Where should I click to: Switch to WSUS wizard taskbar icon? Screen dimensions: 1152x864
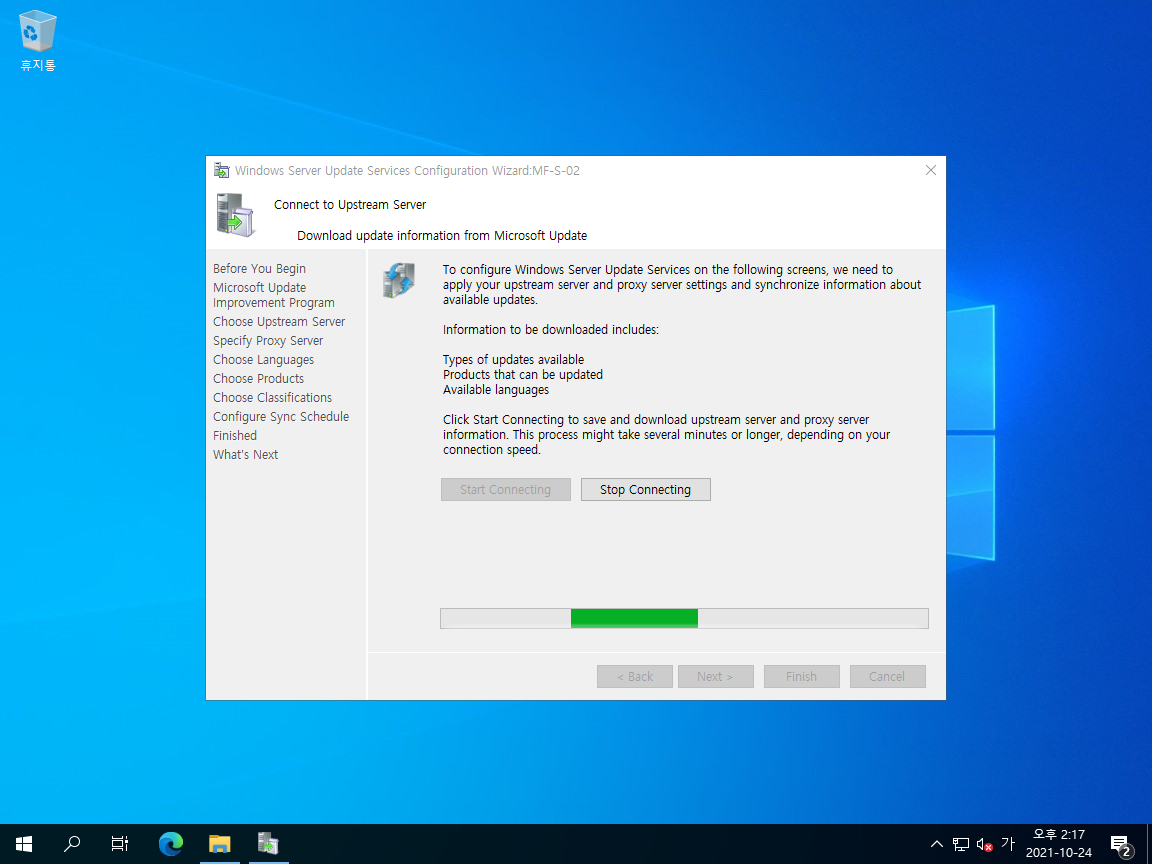268,843
